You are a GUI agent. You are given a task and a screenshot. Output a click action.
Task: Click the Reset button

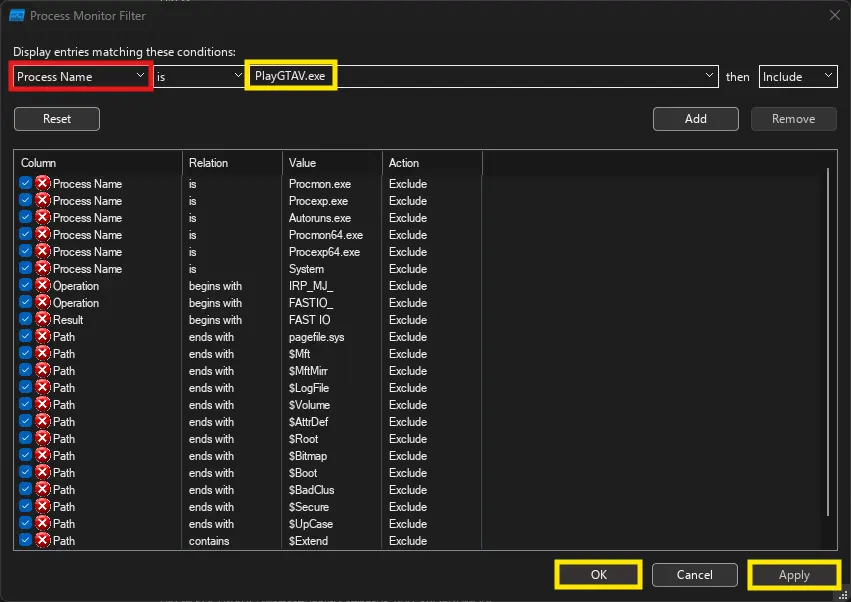[x=57, y=119]
